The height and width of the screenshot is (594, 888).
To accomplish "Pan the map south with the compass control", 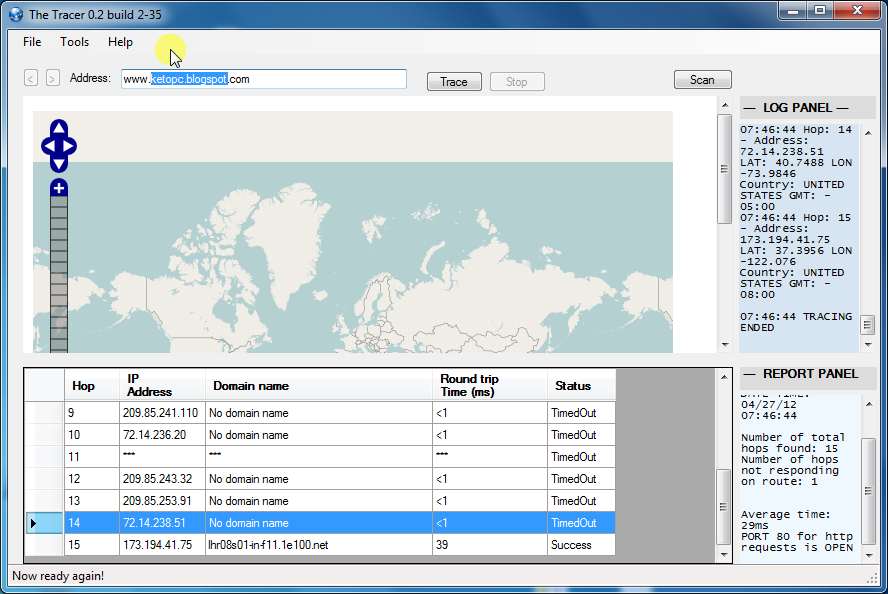I will tap(58, 163).
